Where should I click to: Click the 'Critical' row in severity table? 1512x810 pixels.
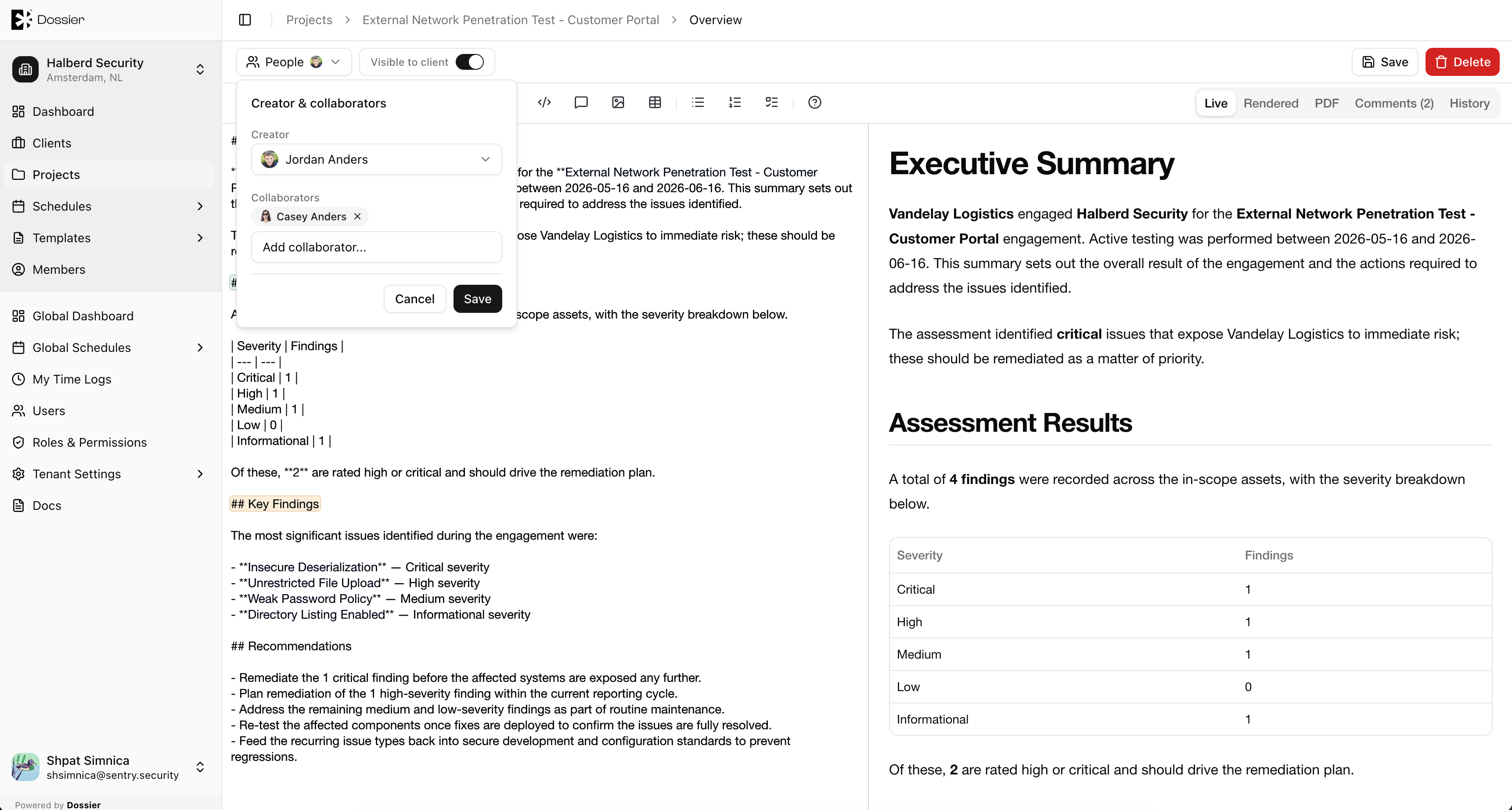click(1190, 589)
